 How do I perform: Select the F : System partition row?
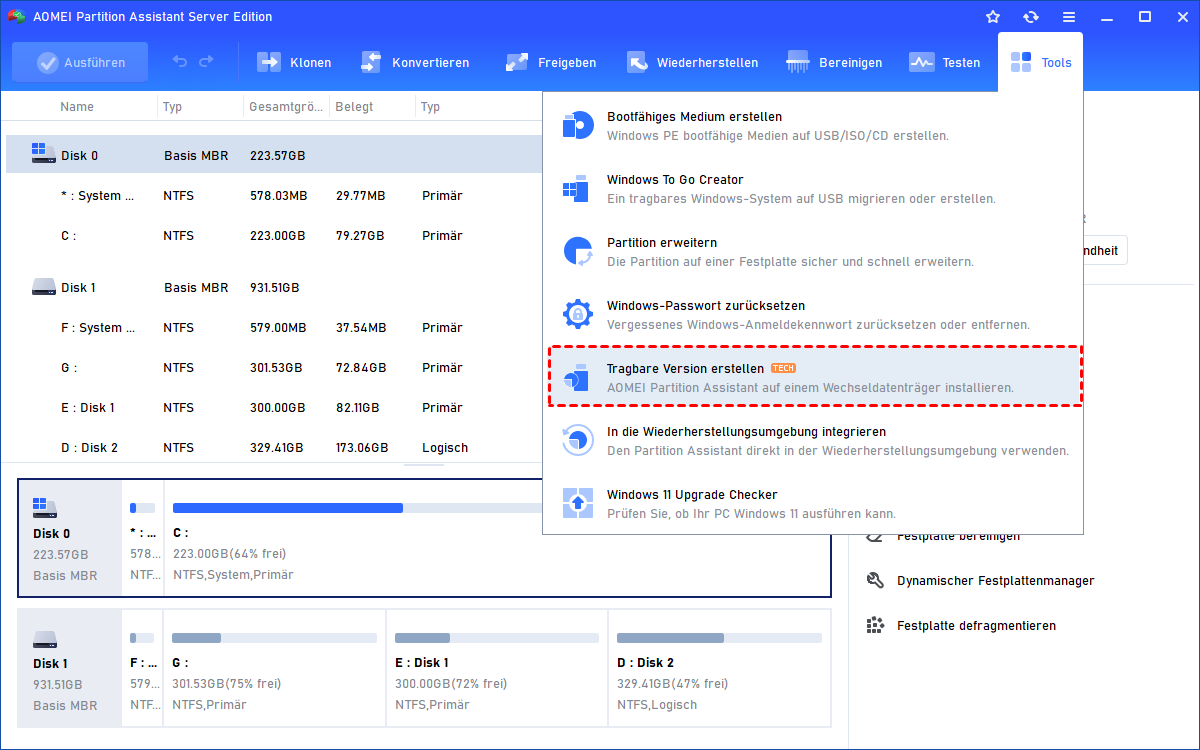point(275,328)
